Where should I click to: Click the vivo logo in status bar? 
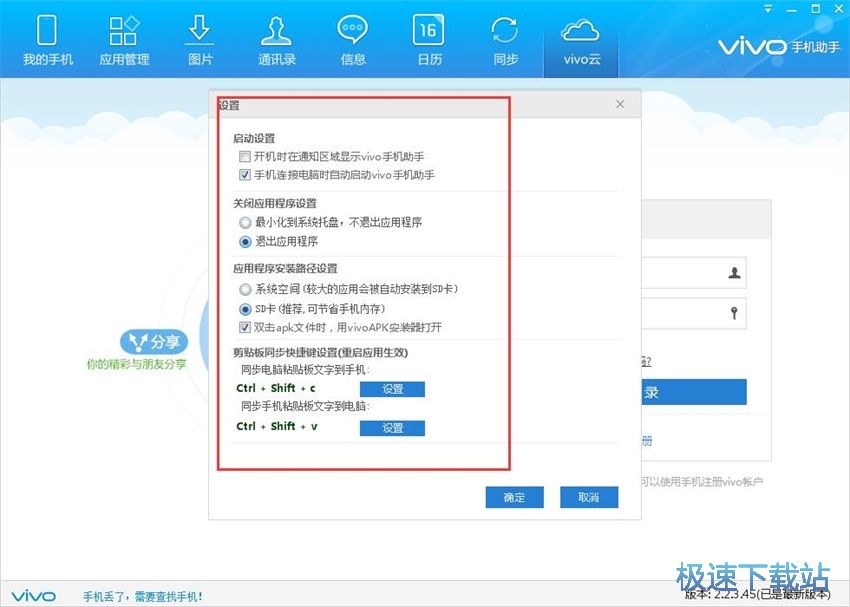(x=34, y=596)
